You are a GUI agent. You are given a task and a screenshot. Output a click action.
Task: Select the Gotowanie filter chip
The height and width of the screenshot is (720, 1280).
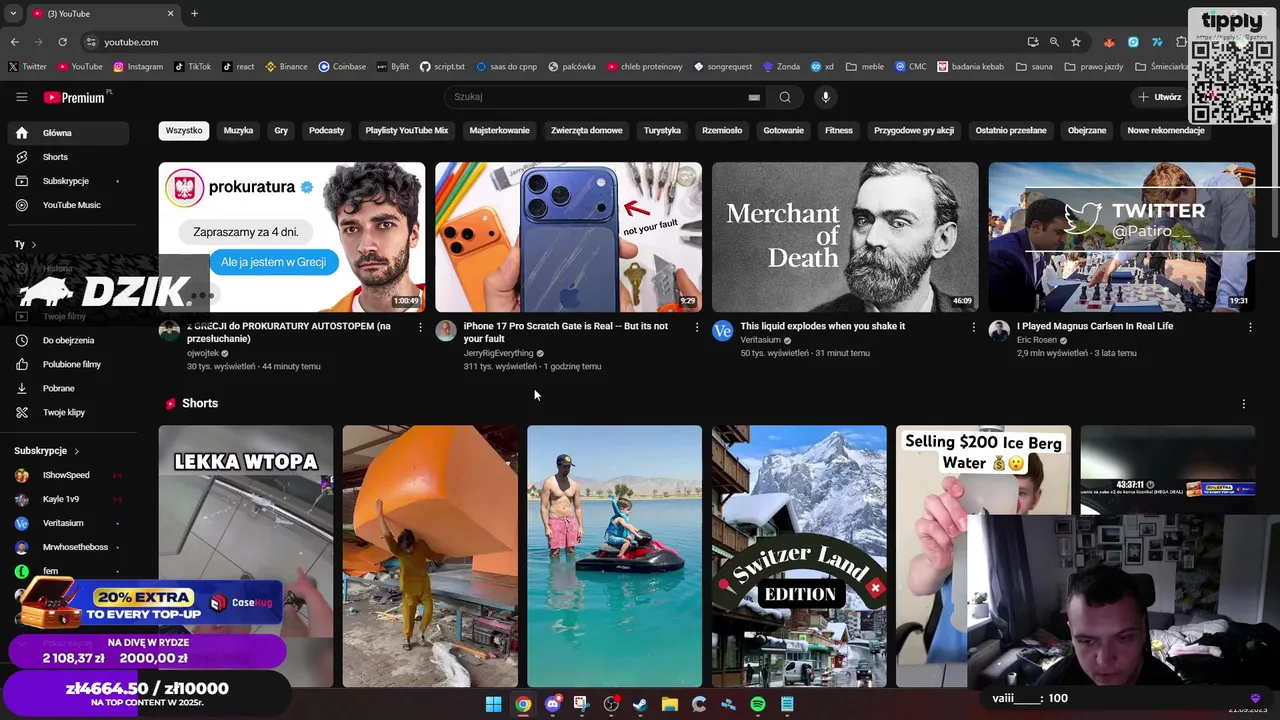pyautogui.click(x=783, y=130)
